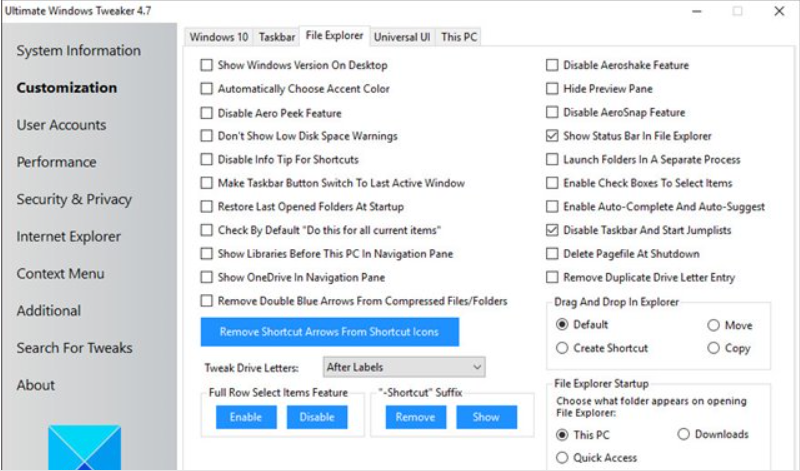
Task: Open the Taskbar tab
Action: pyautogui.click(x=277, y=37)
